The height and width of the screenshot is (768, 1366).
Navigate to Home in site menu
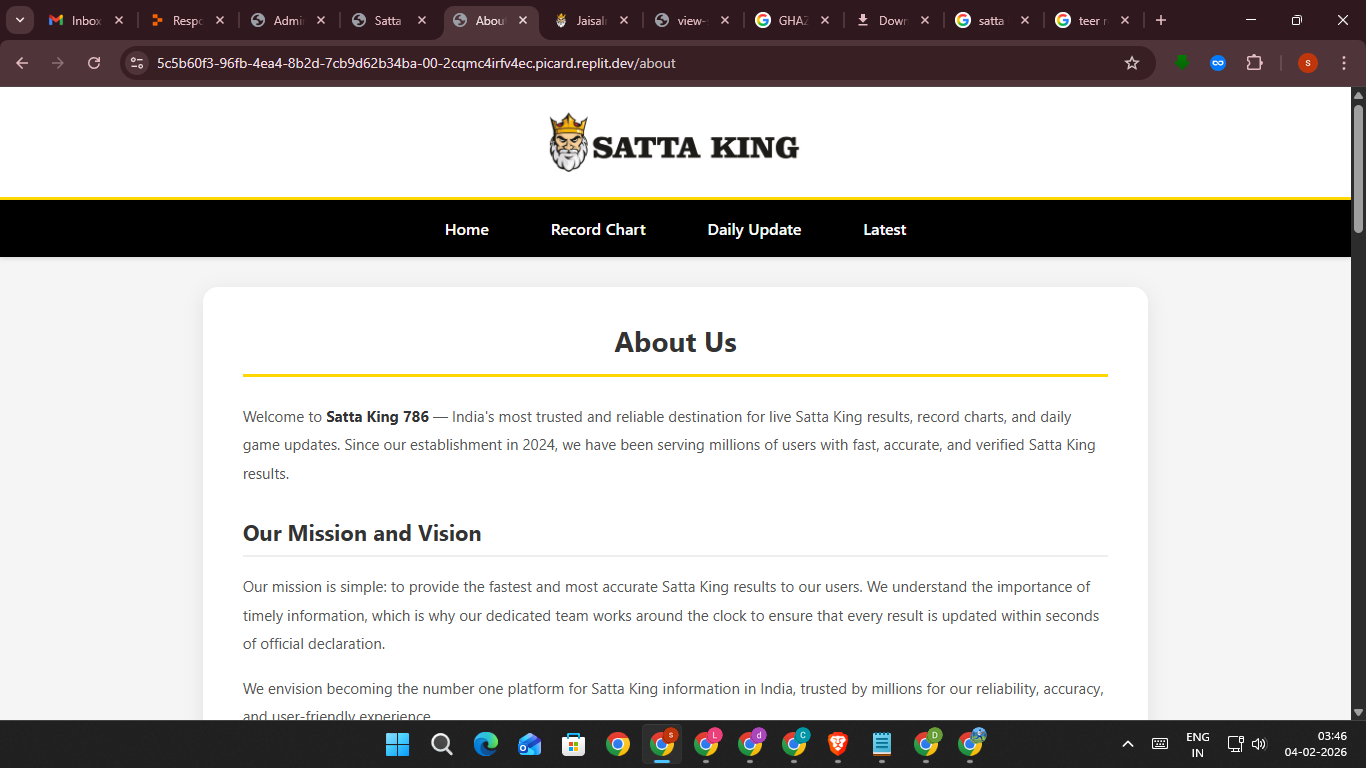tap(467, 230)
